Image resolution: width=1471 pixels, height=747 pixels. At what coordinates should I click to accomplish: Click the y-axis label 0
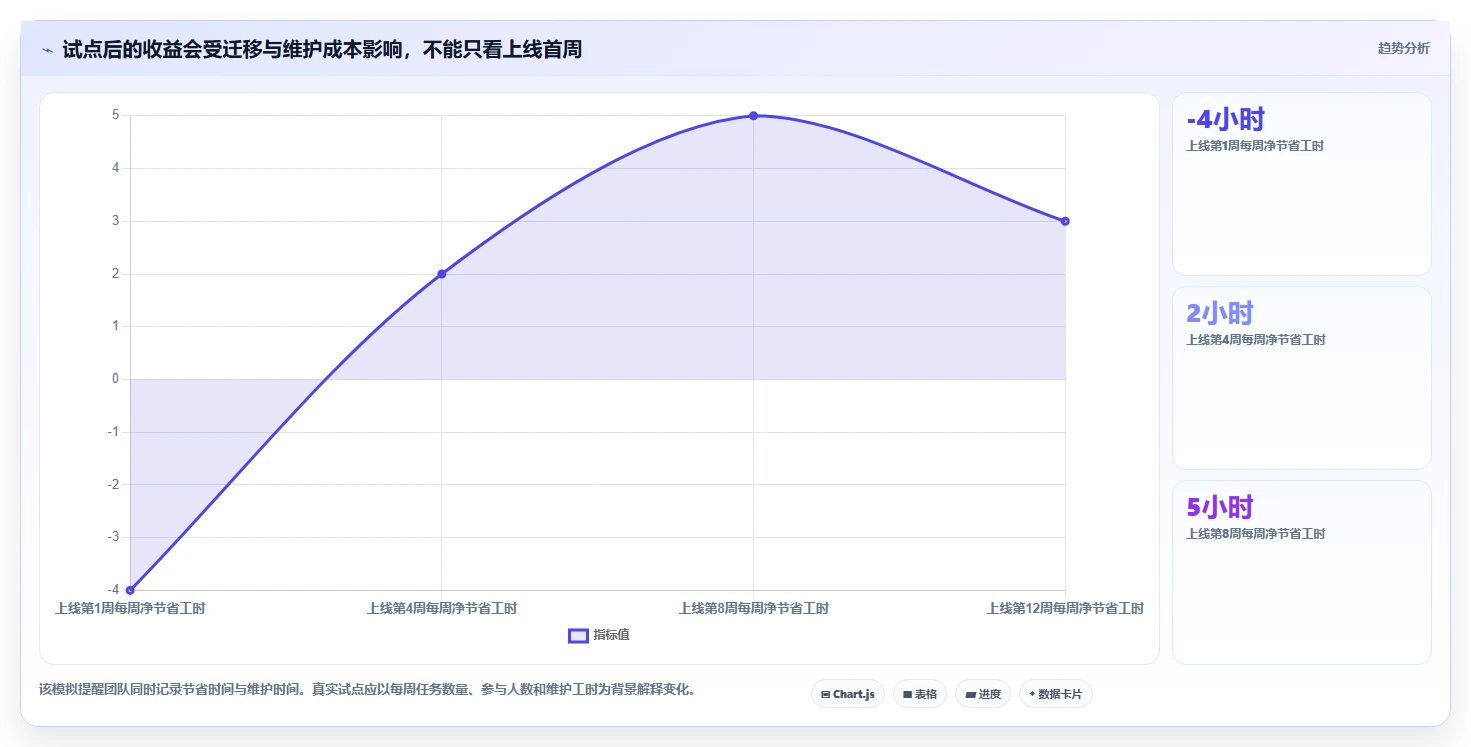pos(116,379)
